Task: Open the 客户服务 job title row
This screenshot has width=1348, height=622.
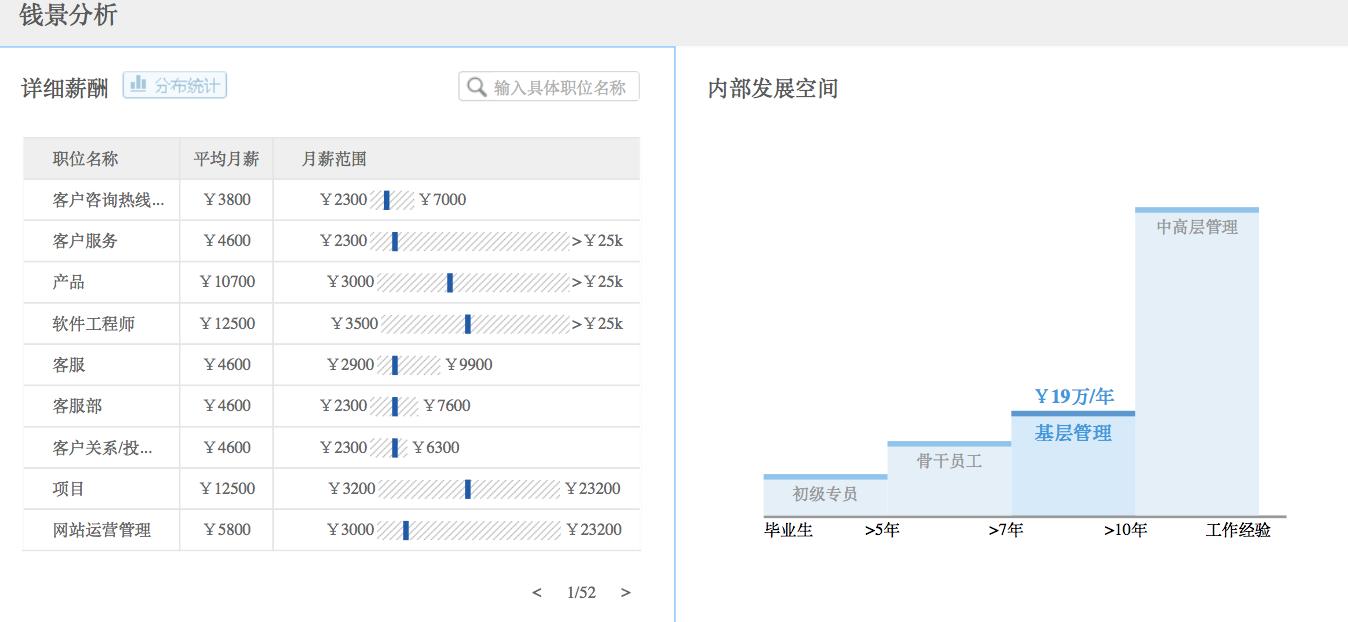Action: point(331,241)
